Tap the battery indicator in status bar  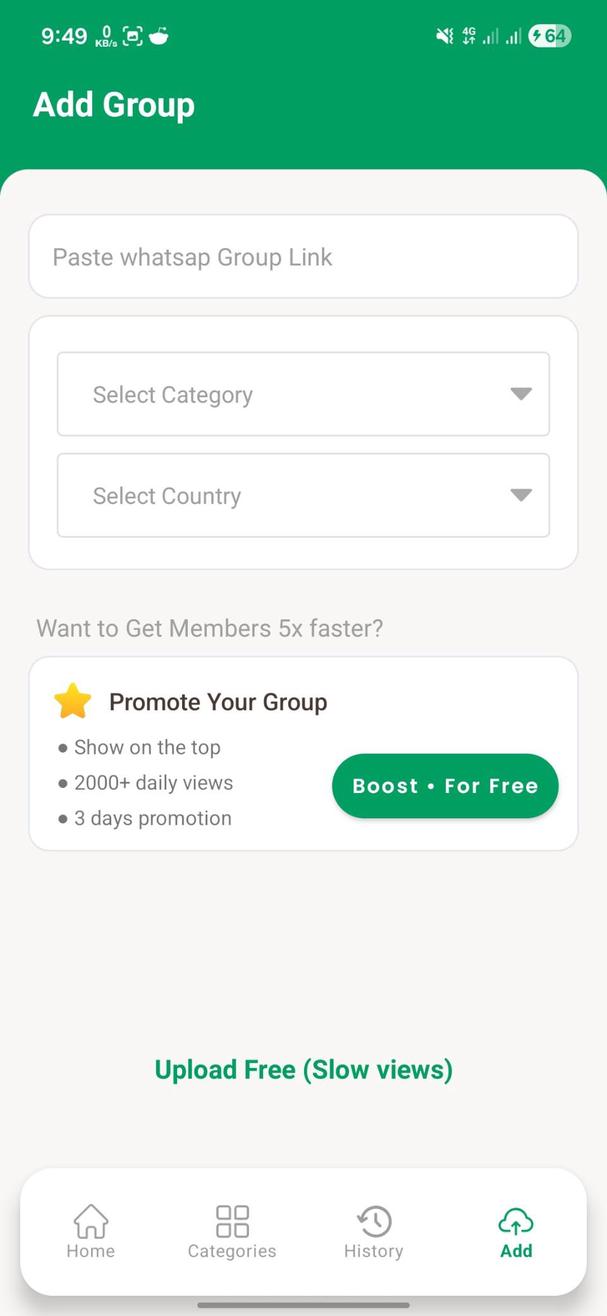click(549, 36)
